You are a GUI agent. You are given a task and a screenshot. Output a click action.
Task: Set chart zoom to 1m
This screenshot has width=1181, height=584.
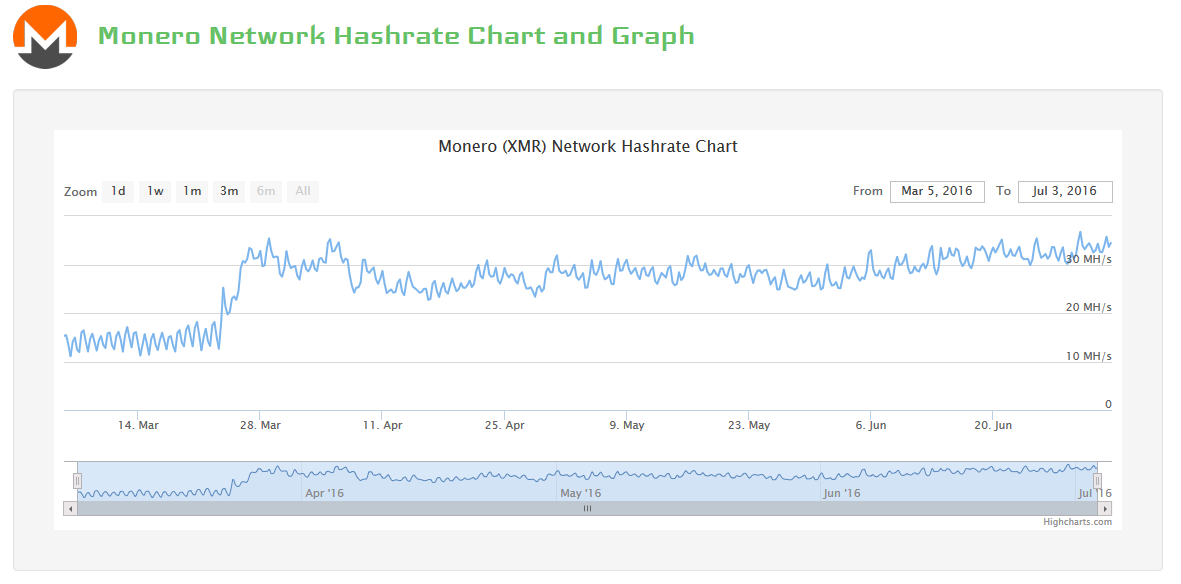(192, 191)
